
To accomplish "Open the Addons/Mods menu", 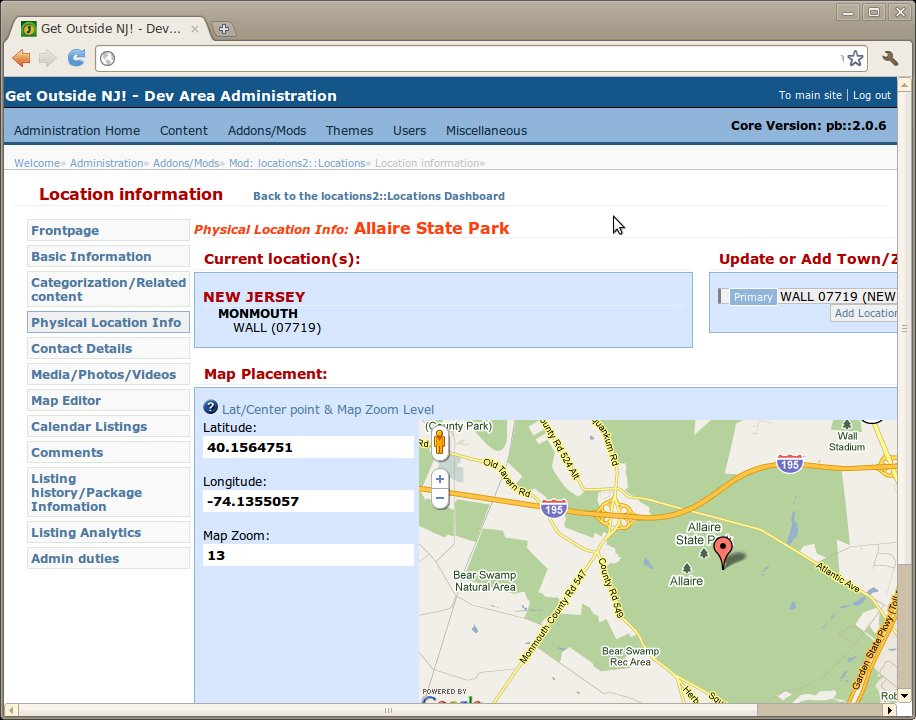I will [266, 131].
